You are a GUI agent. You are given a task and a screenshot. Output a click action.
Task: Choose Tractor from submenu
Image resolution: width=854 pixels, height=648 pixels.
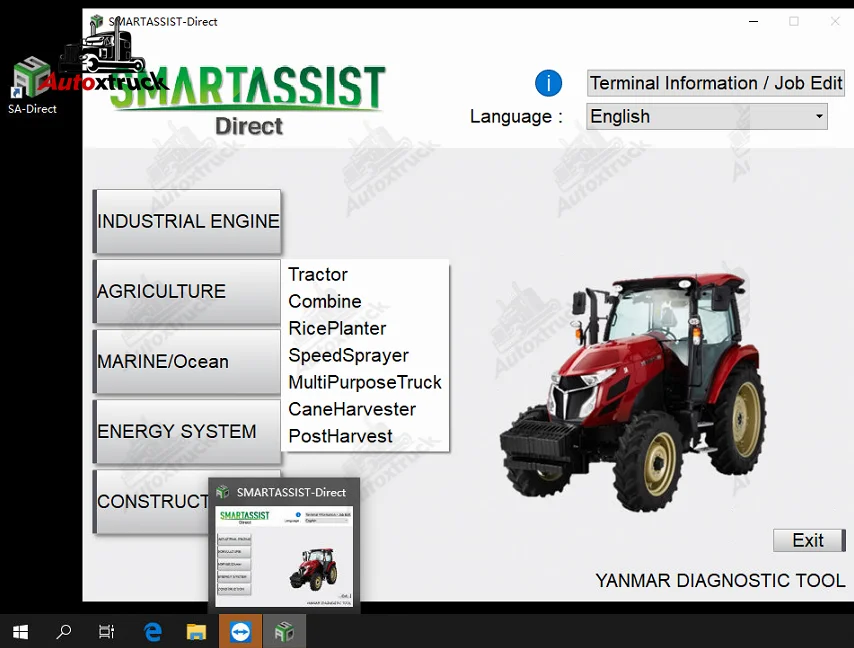pyautogui.click(x=318, y=274)
